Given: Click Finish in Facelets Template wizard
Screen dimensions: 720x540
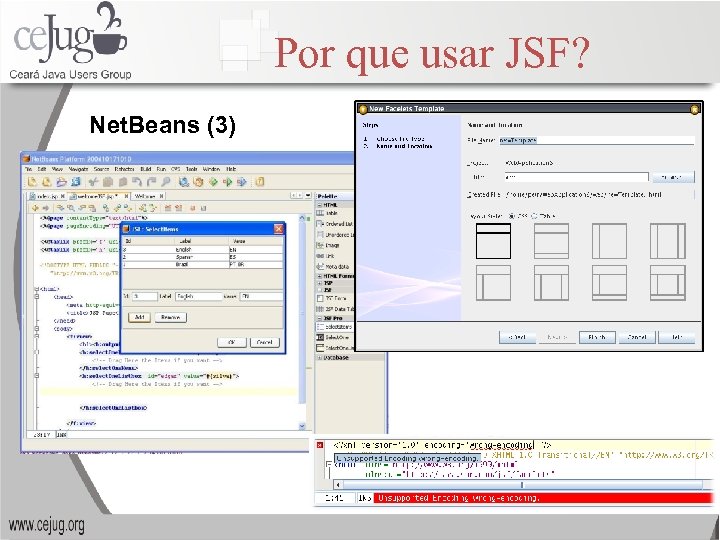Looking at the screenshot, I should click(x=596, y=337).
